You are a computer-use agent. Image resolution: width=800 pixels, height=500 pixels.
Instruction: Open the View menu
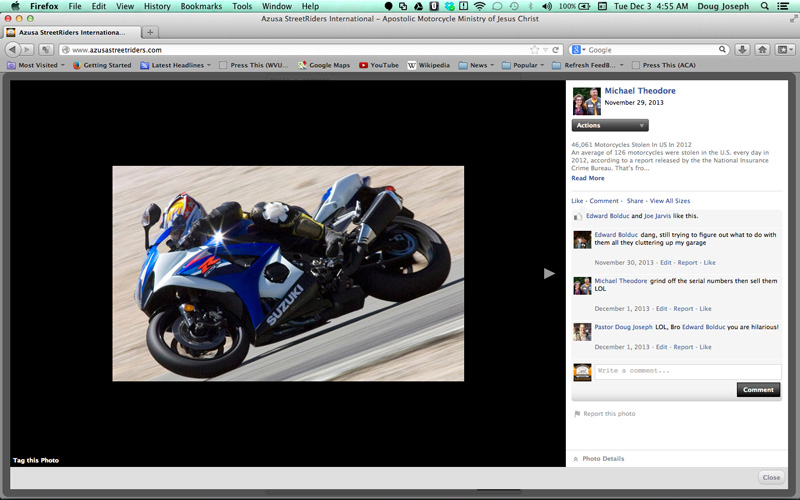tap(124, 6)
